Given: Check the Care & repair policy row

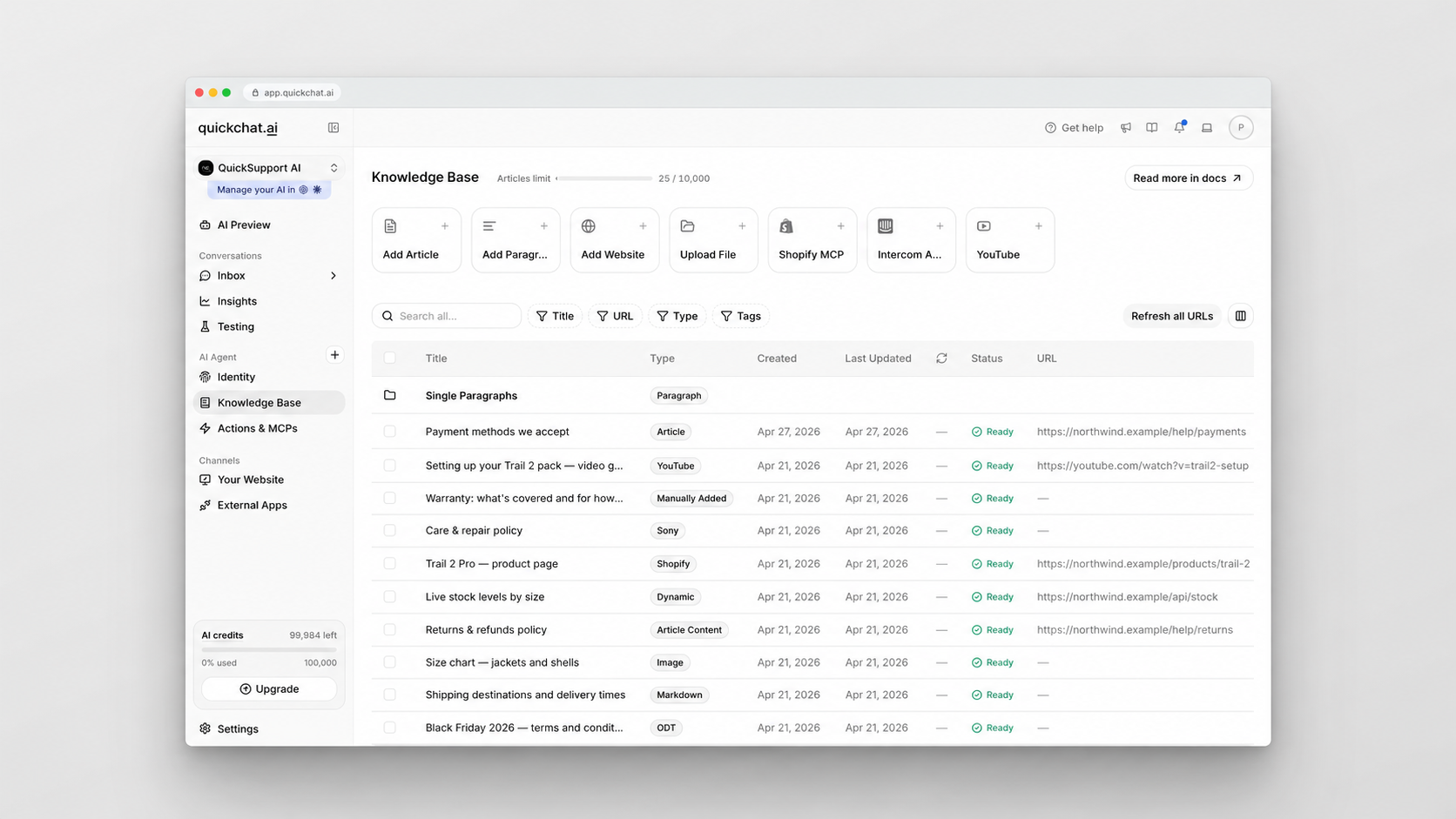Looking at the screenshot, I should tap(390, 530).
